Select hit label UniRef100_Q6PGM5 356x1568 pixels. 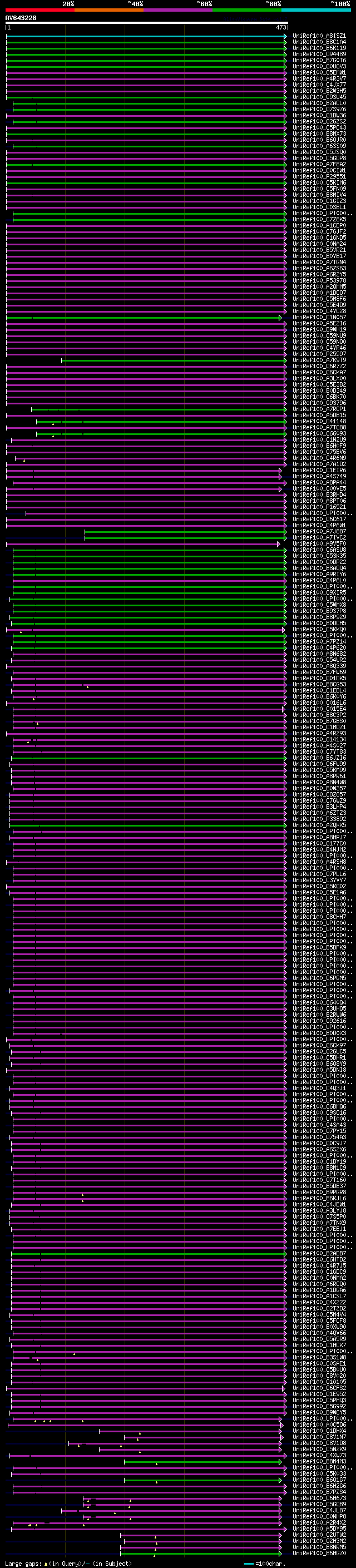tap(319, 978)
